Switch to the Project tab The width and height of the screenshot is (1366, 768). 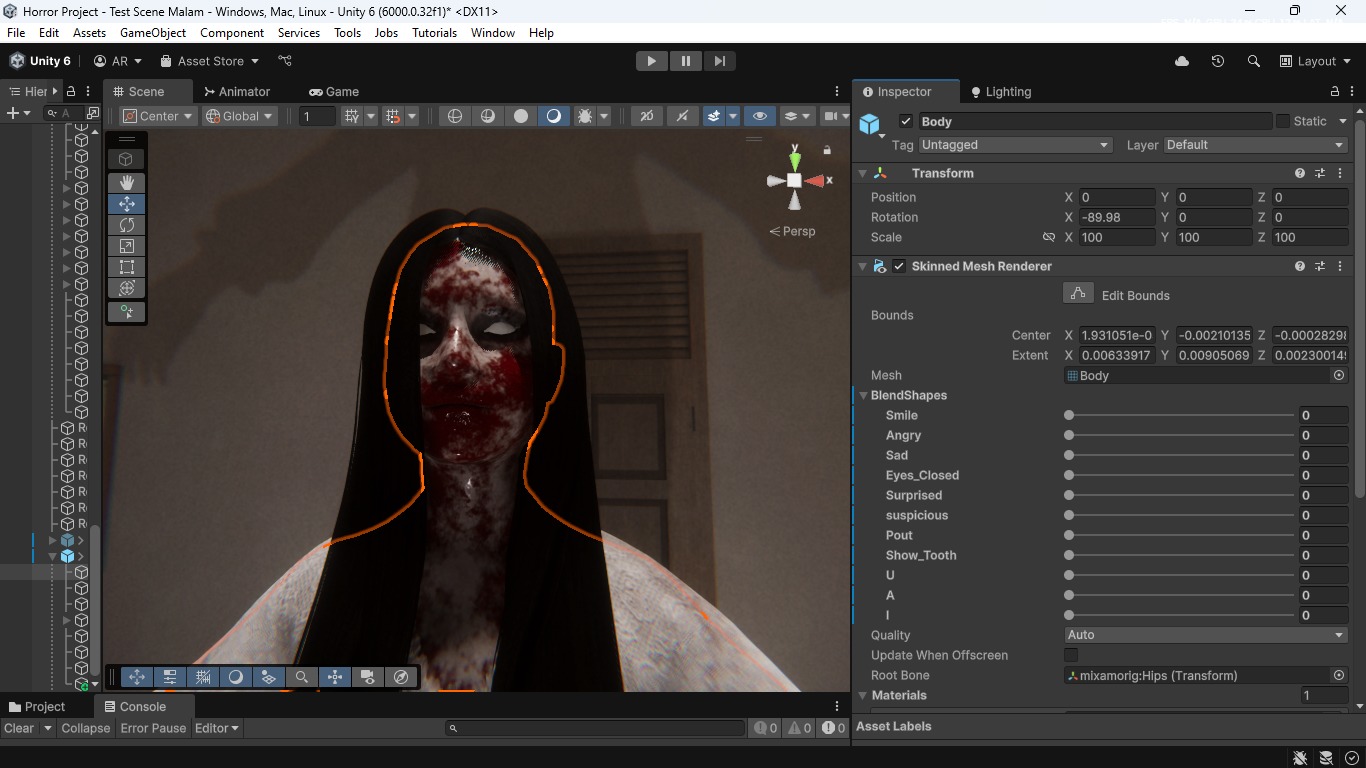(37, 706)
